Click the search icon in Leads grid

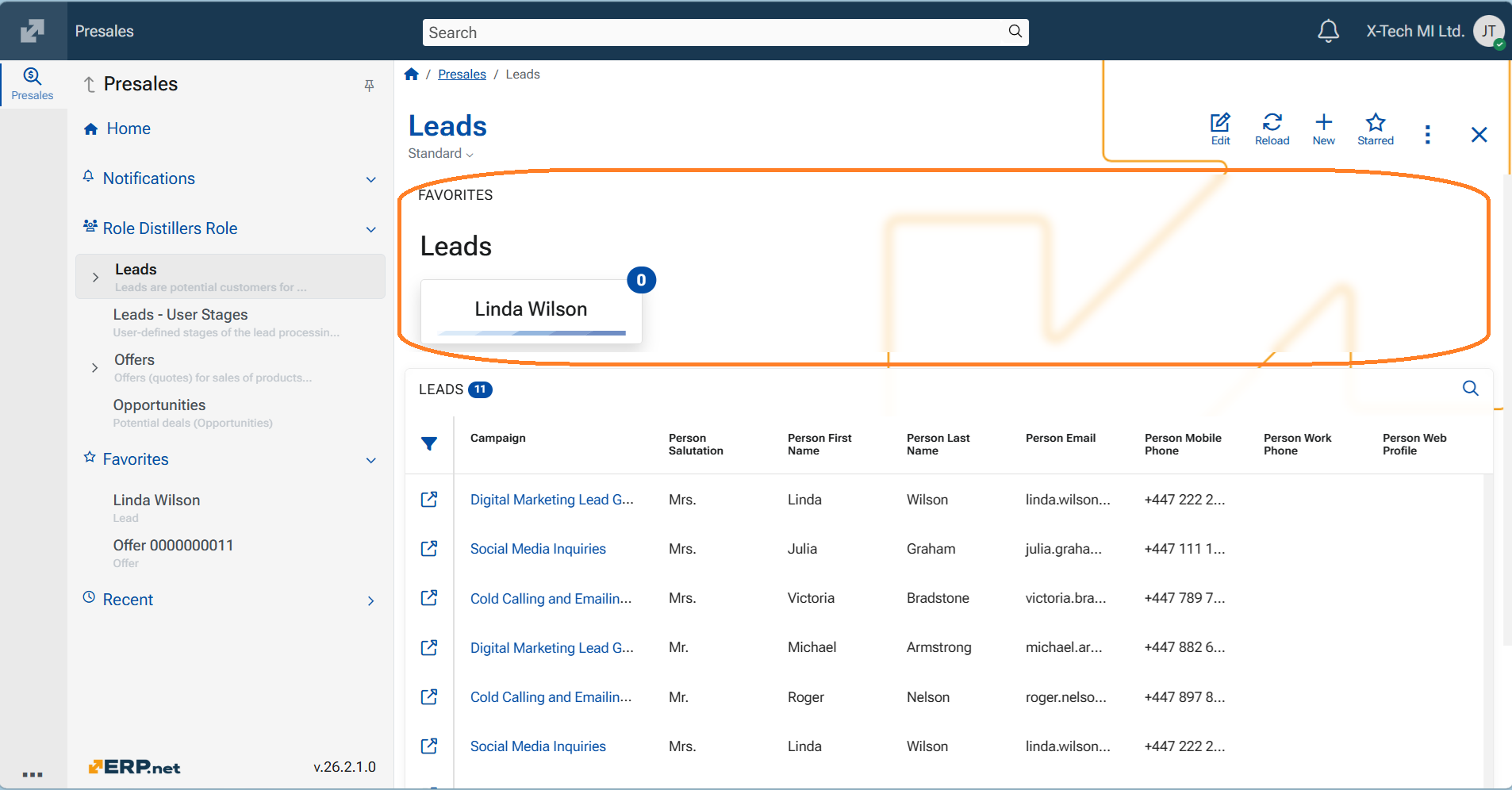point(1470,389)
